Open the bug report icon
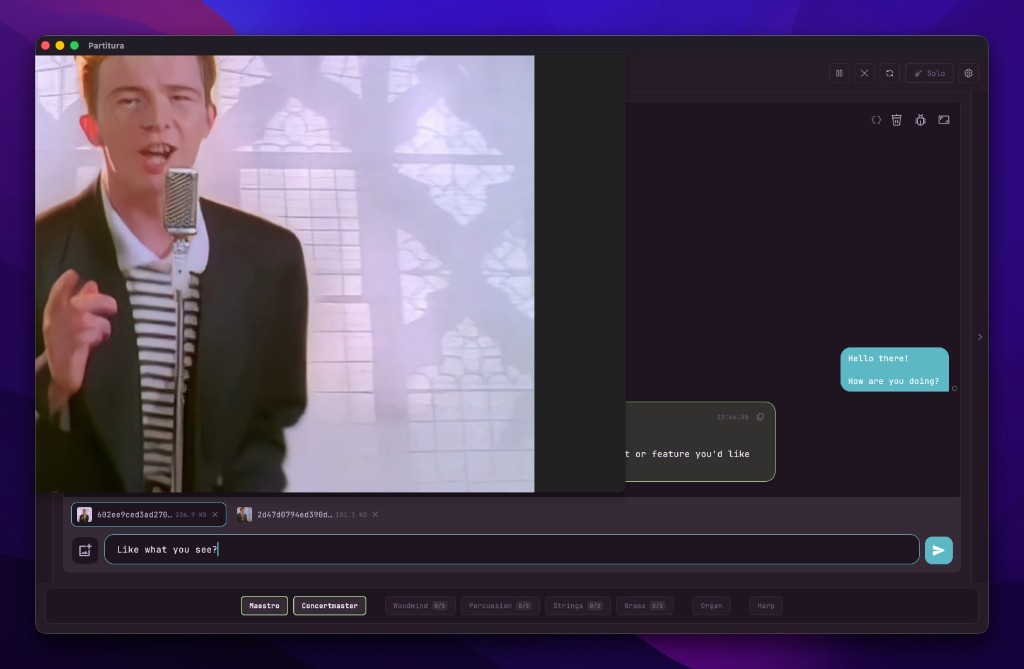The image size is (1024, 669). [920, 119]
